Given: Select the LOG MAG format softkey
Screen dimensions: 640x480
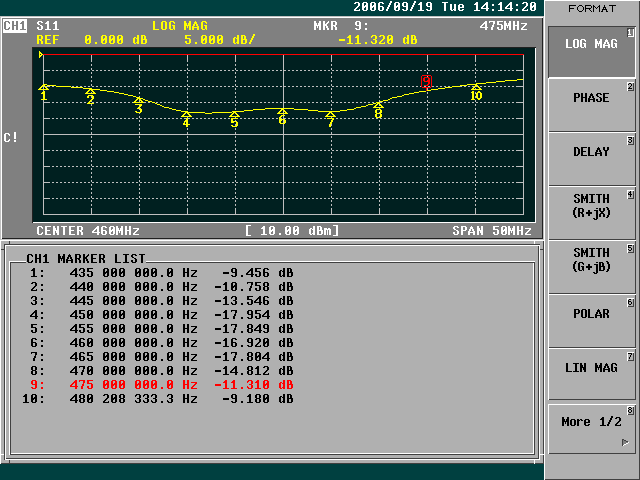Looking at the screenshot, I should 591,46.
